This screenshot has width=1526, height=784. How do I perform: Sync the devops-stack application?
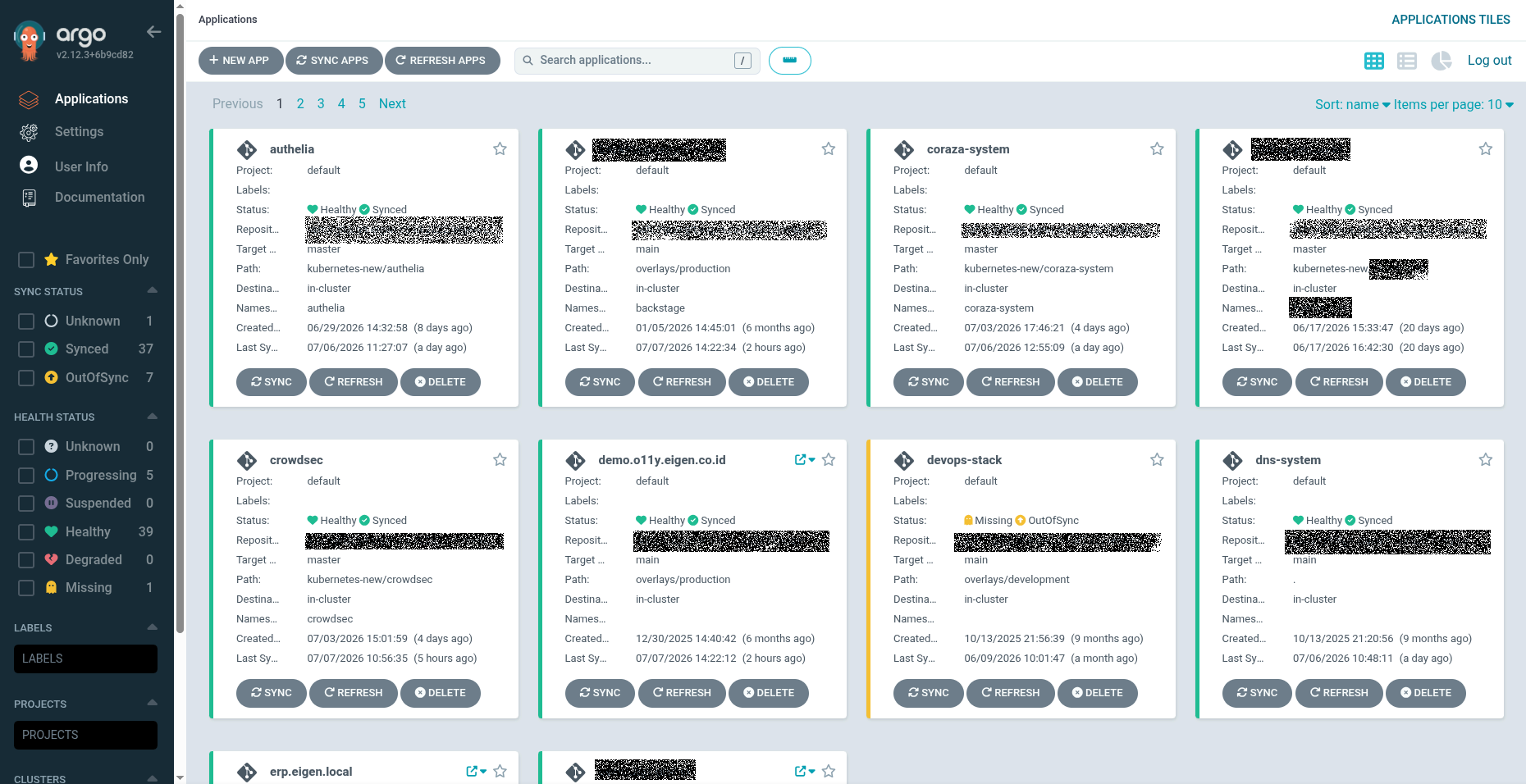point(929,693)
